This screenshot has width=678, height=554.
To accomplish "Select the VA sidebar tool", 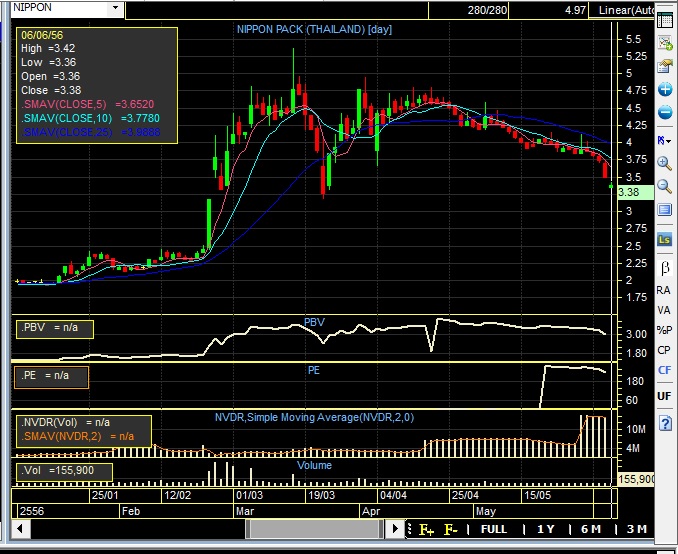I will (x=664, y=311).
